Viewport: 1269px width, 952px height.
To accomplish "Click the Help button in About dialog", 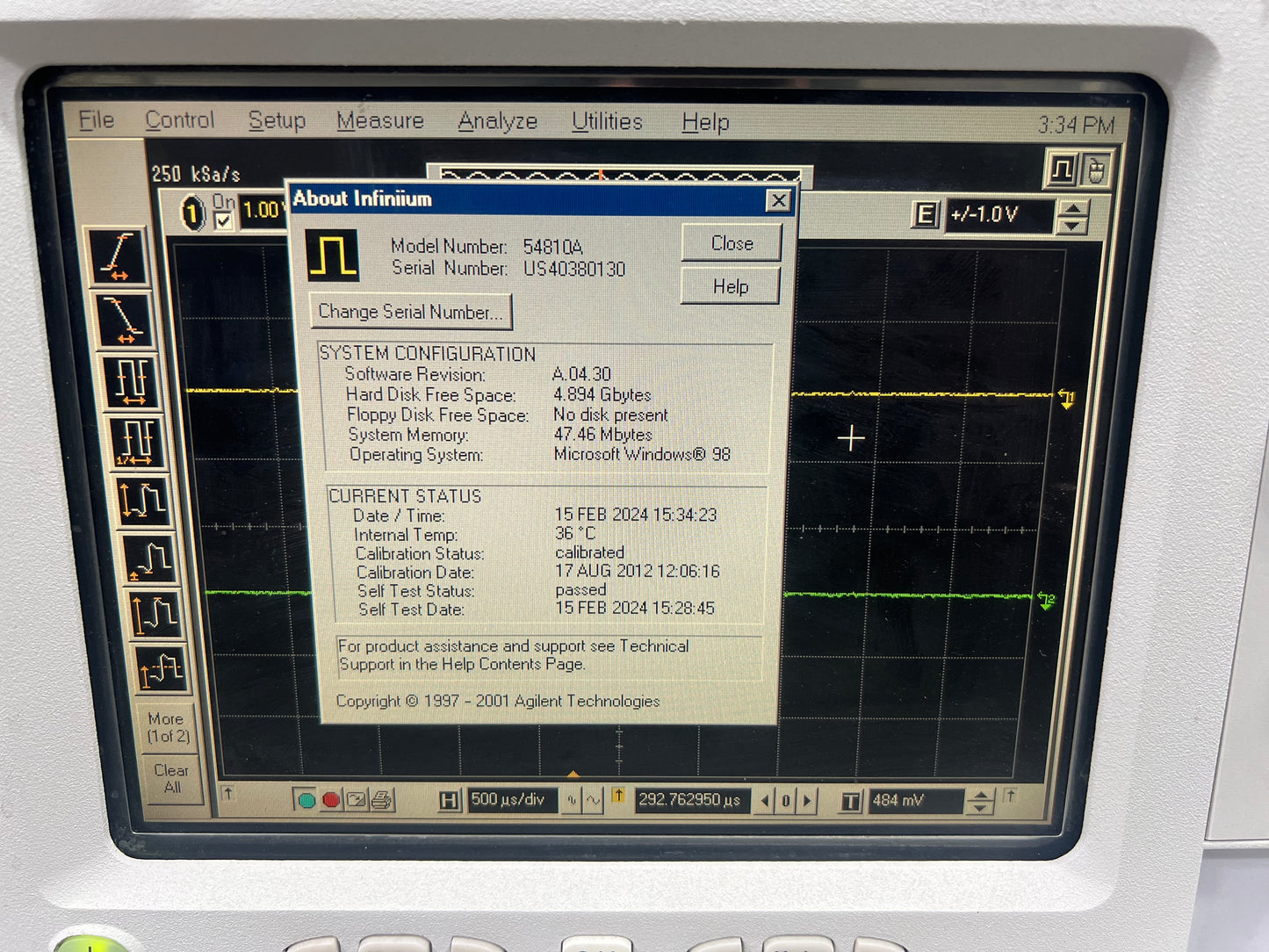I will pyautogui.click(x=730, y=286).
